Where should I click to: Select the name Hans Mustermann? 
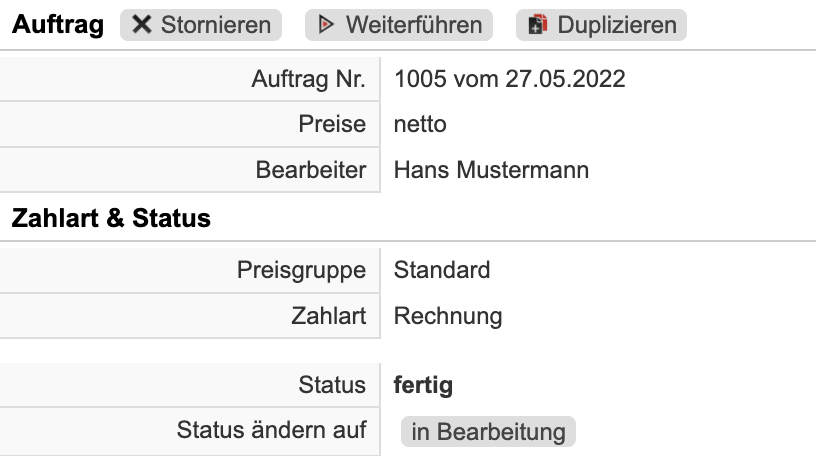coord(491,170)
